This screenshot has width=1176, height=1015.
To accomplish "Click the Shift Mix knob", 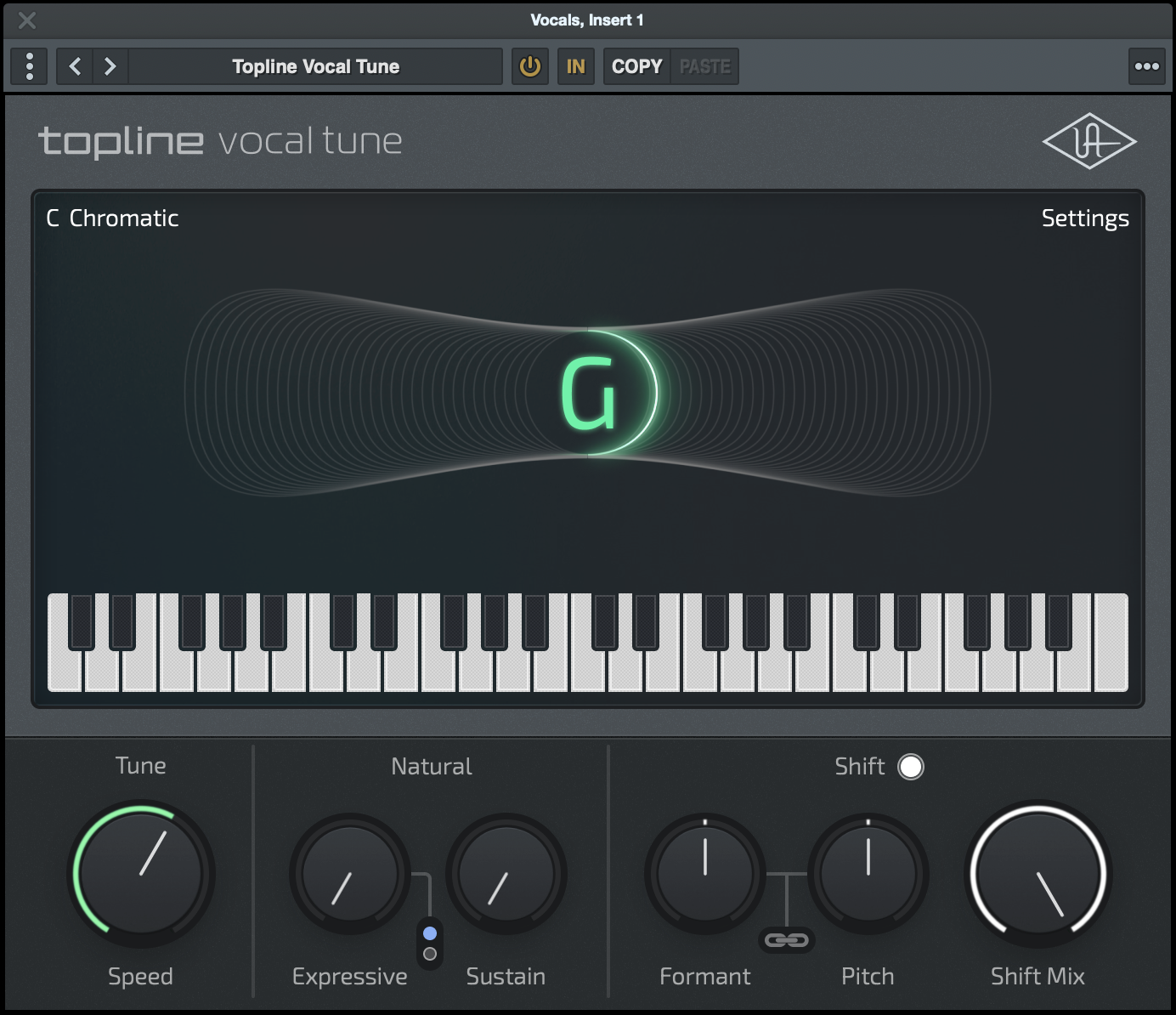I will click(1038, 873).
